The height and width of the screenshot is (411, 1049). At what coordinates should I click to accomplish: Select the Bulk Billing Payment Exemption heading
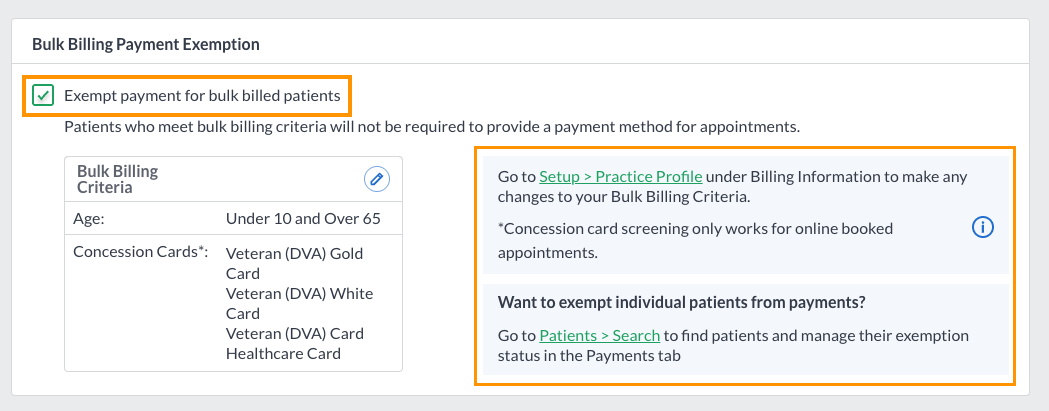(x=146, y=45)
